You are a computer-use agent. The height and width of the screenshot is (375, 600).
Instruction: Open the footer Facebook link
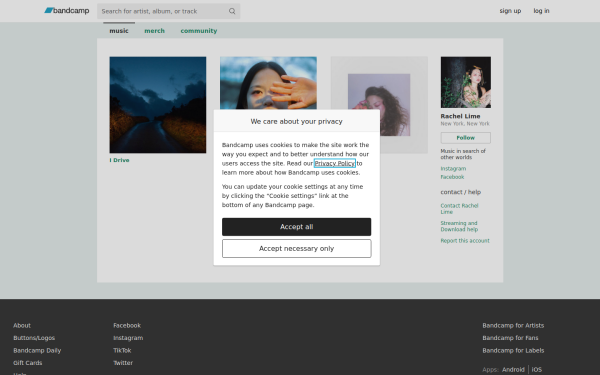click(x=127, y=325)
